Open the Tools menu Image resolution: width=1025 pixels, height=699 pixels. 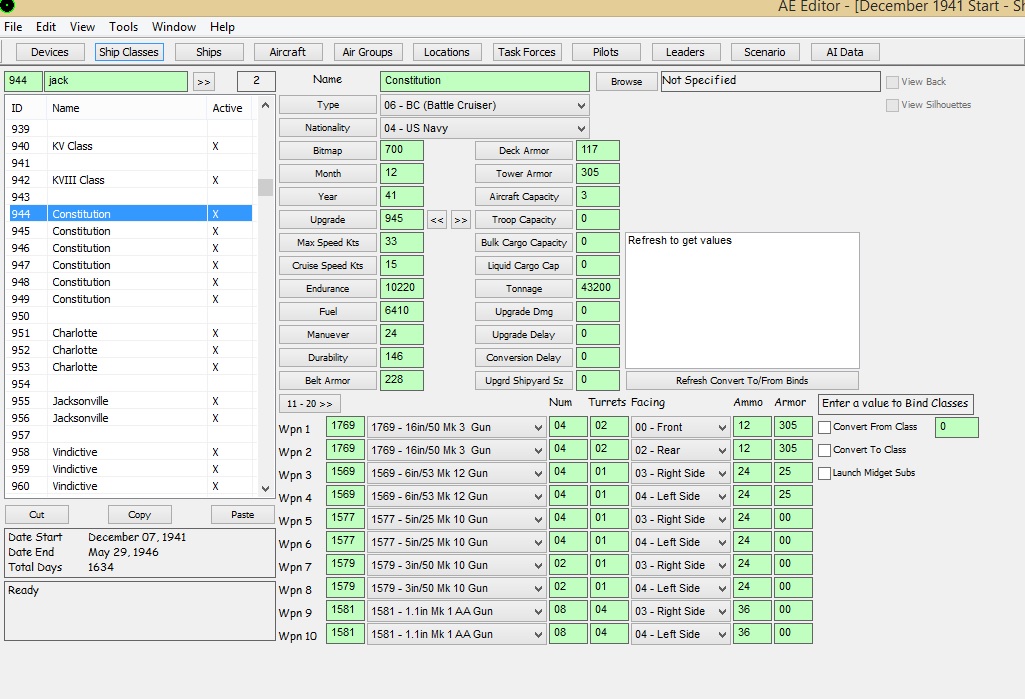tap(124, 27)
